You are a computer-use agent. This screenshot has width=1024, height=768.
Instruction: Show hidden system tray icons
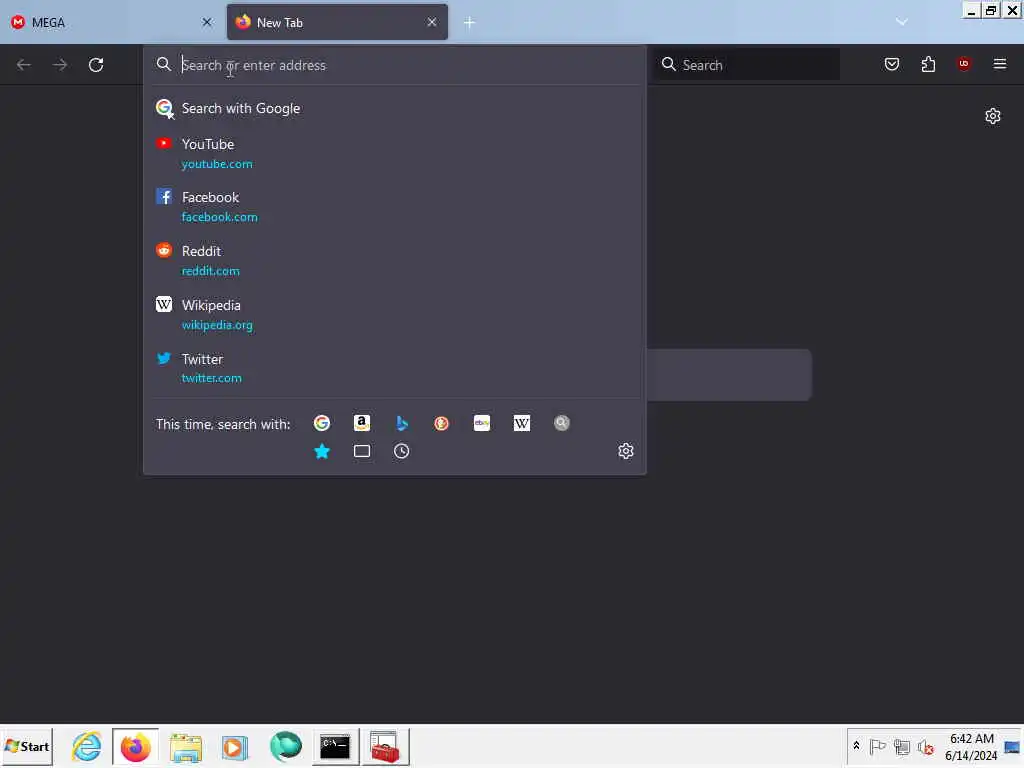point(856,746)
